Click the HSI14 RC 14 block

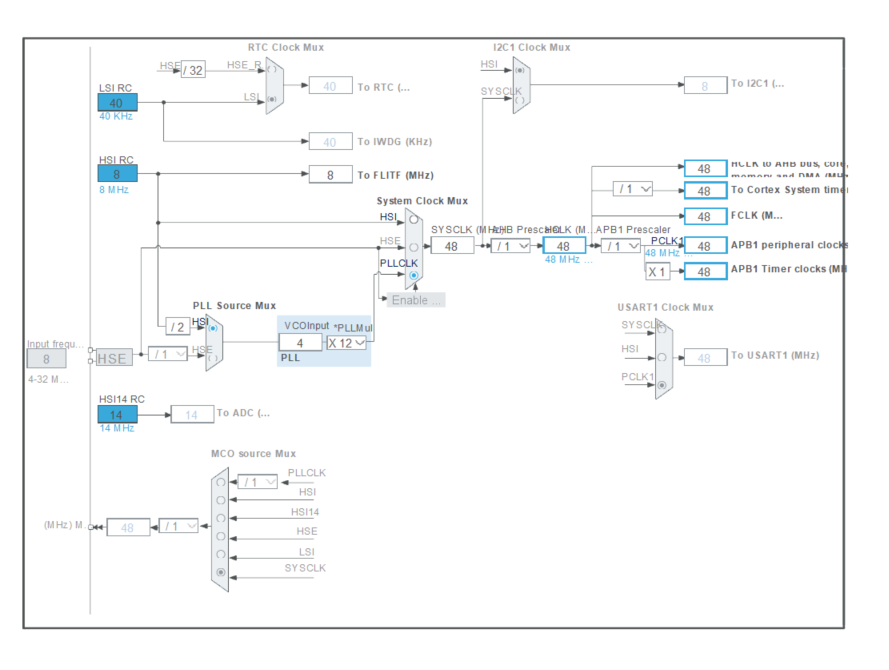coord(117,414)
